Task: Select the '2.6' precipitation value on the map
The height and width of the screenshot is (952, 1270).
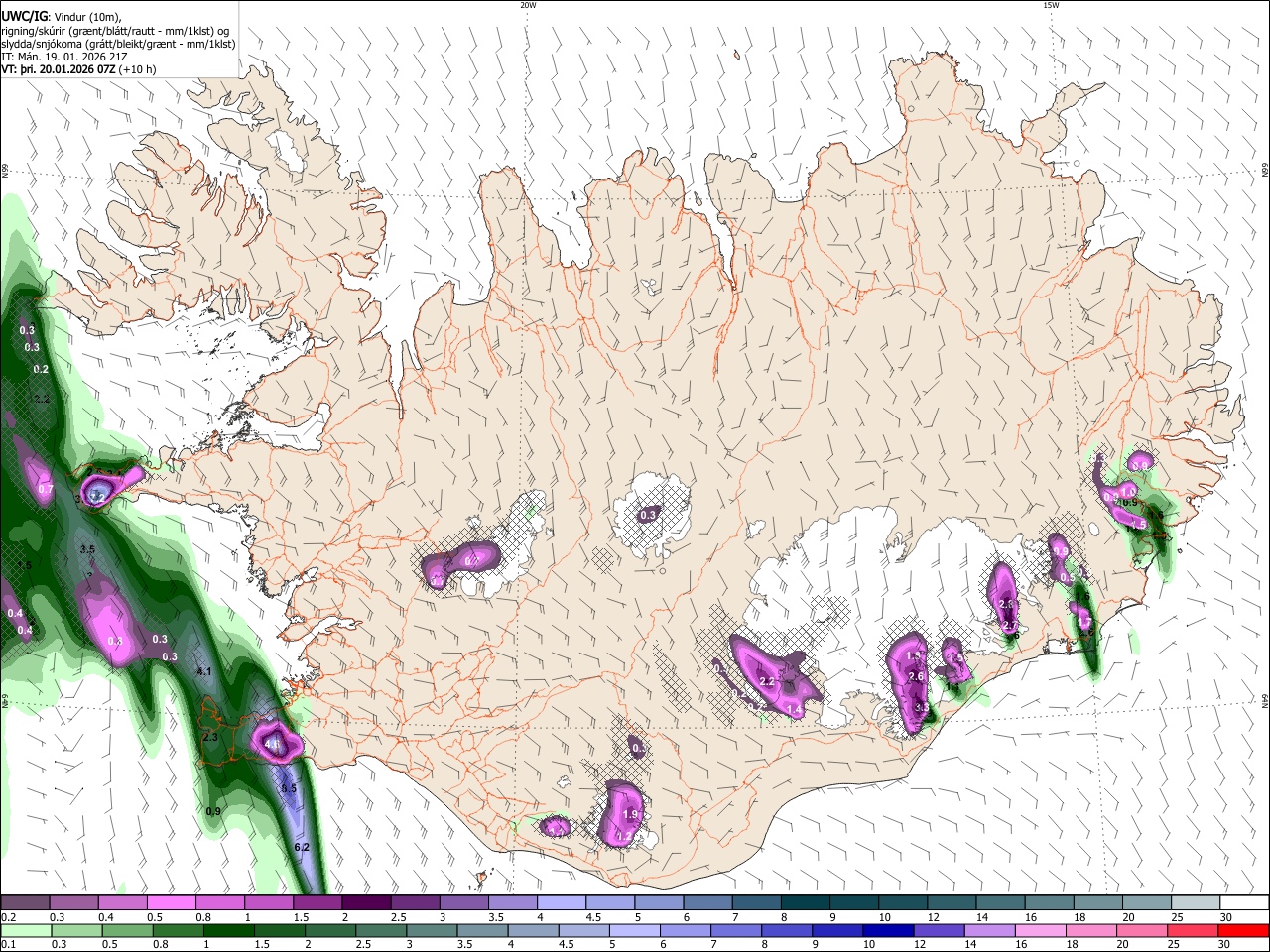Action: [917, 676]
